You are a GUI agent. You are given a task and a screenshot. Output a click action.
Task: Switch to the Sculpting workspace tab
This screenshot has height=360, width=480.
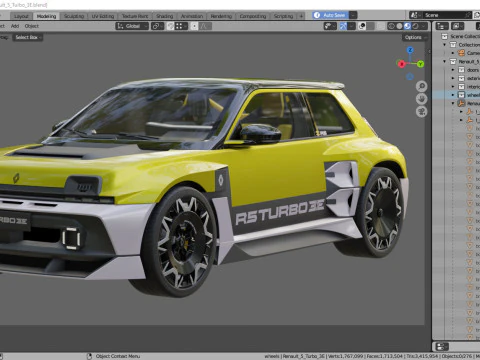coord(74,16)
